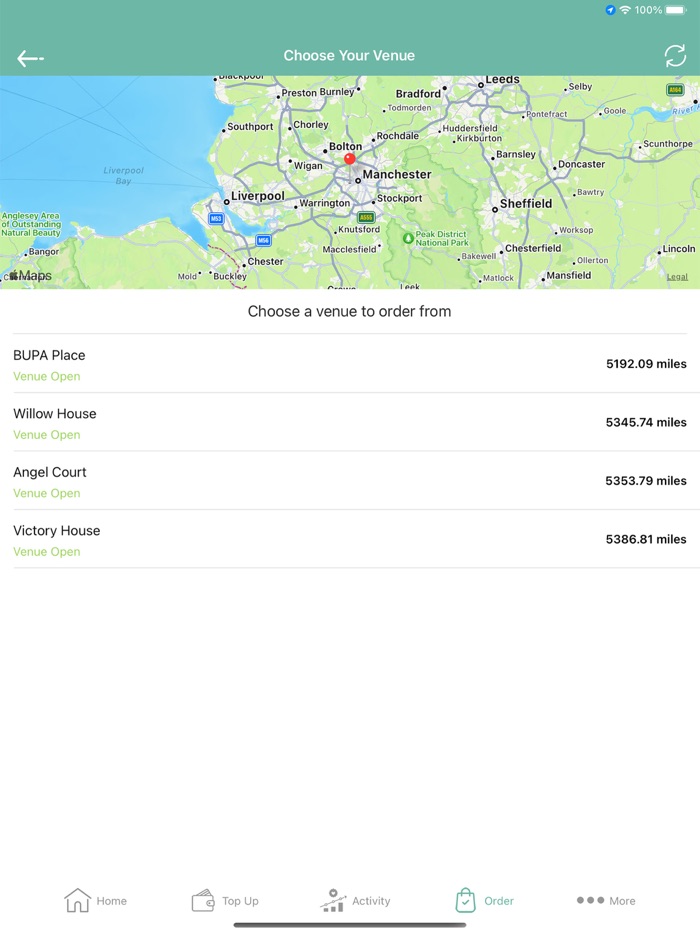Screen dimensions: 700x934
Task: Tap the Bradford label on the map
Action: [x=418, y=94]
